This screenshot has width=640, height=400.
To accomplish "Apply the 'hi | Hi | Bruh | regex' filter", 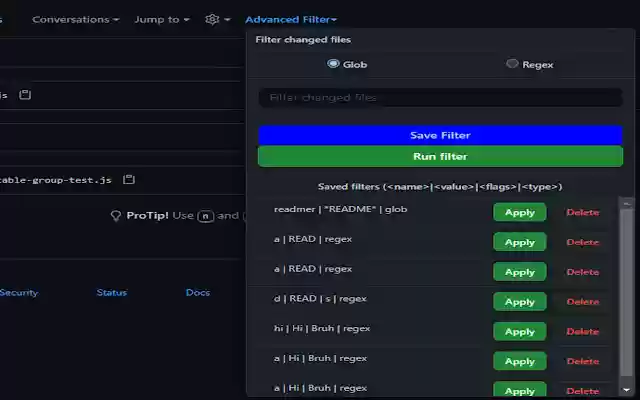I will coord(520,331).
